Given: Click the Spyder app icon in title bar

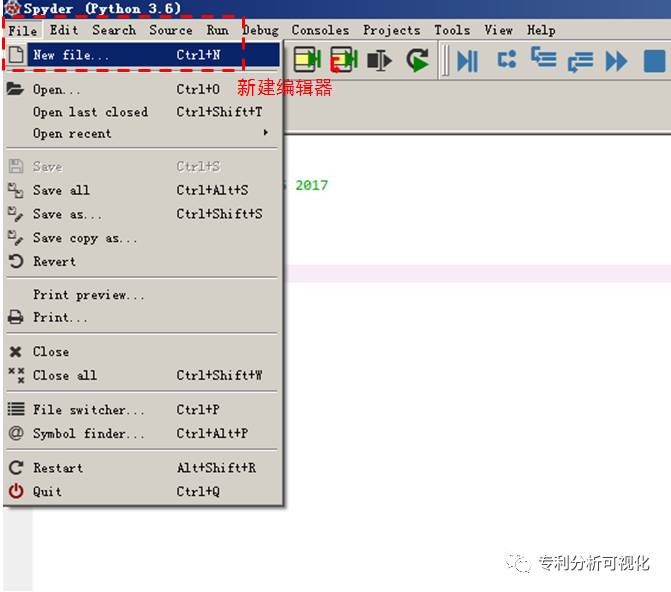Looking at the screenshot, I should pyautogui.click(x=12, y=8).
